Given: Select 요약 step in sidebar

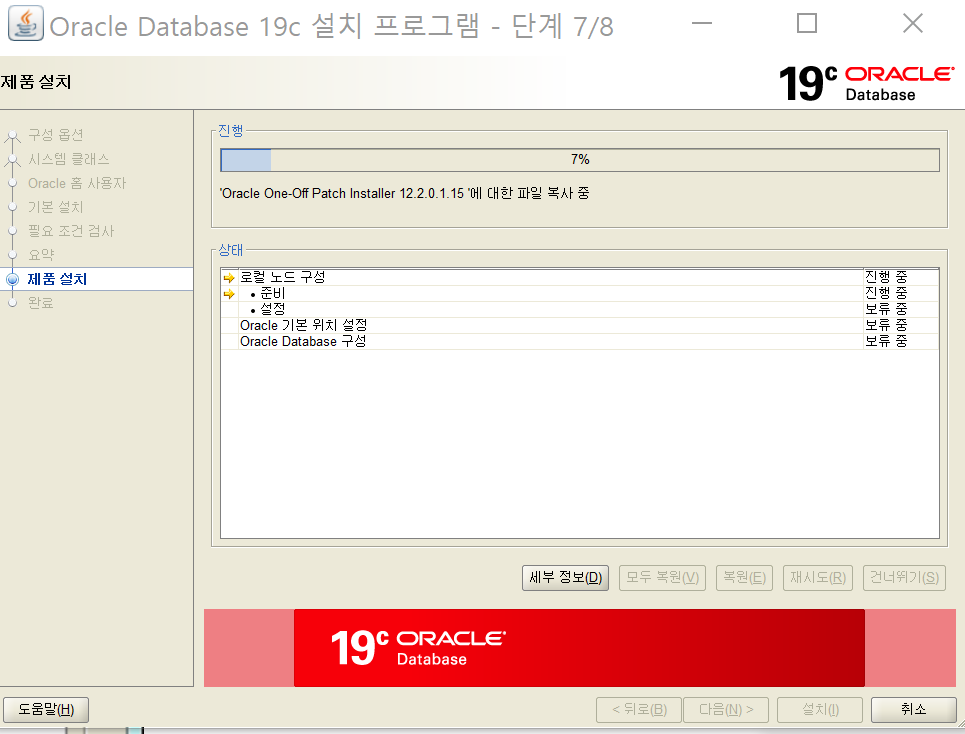Looking at the screenshot, I should tap(41, 255).
